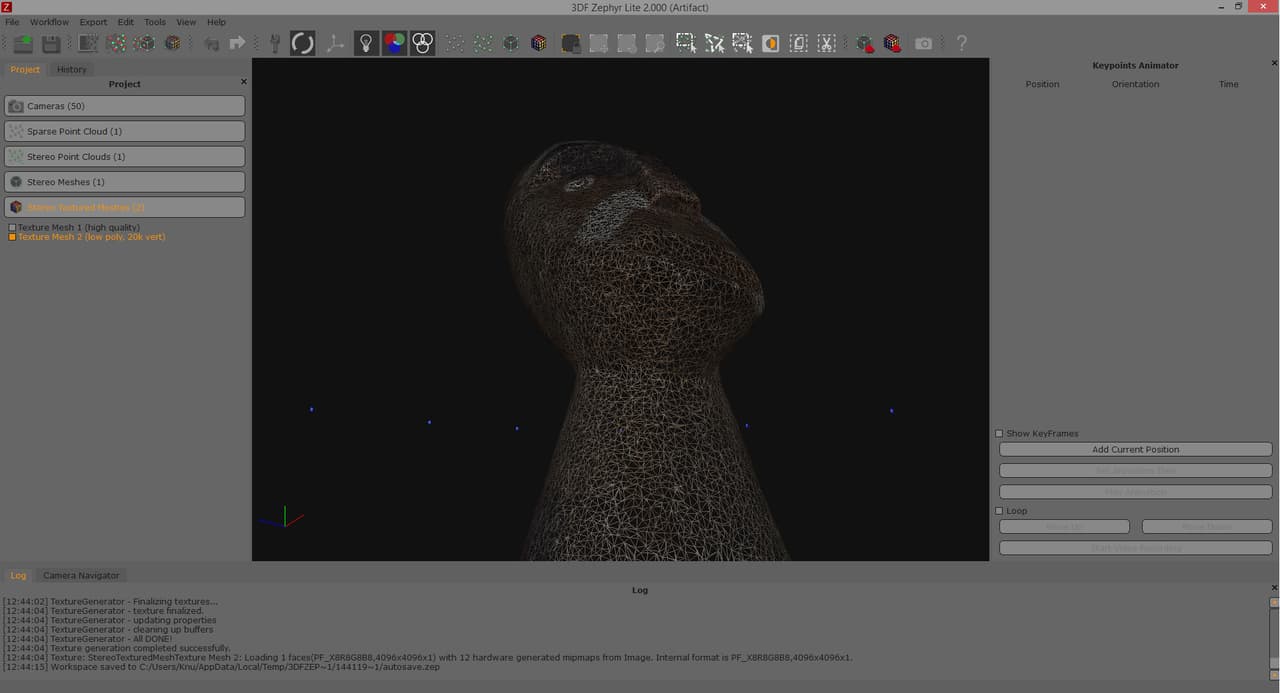Open the View menu
Screen dimensions: 1280x693
pos(186,22)
